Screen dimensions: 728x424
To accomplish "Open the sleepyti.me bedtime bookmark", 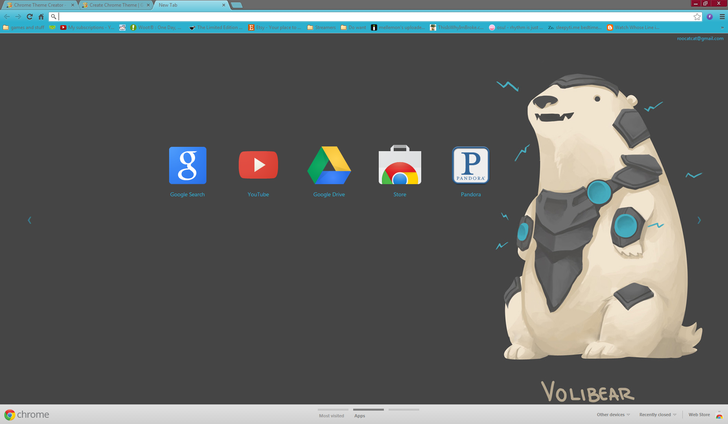I will (575, 27).
